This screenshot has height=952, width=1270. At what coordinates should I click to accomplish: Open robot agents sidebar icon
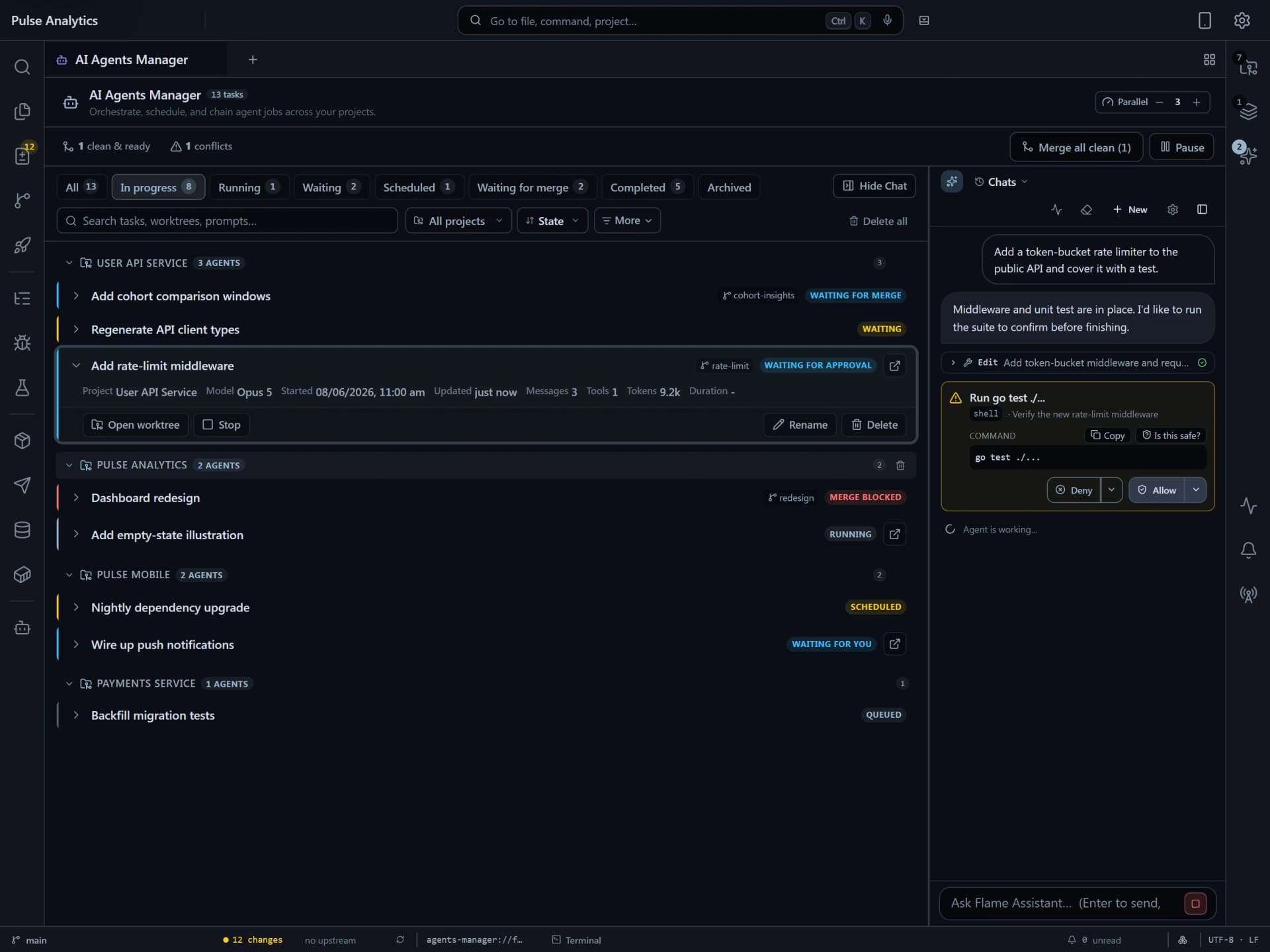click(x=22, y=628)
